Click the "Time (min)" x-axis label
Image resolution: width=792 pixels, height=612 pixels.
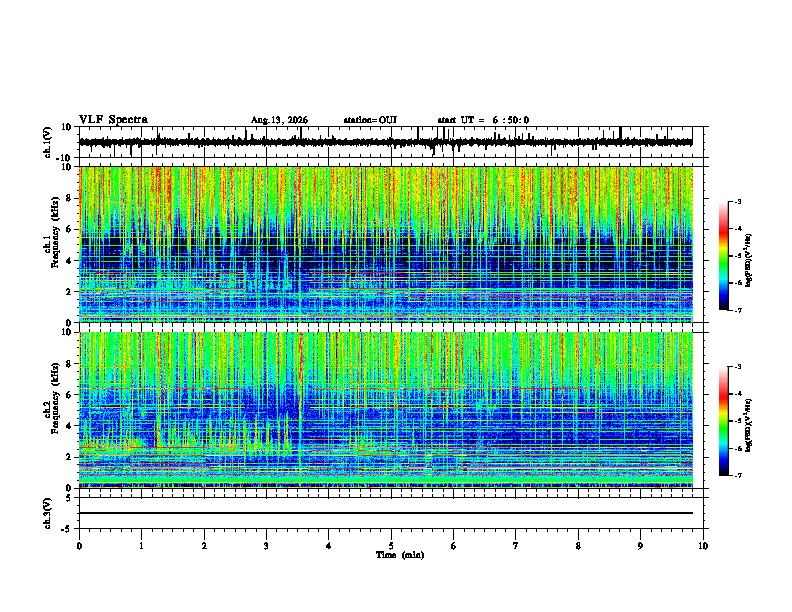(x=400, y=555)
